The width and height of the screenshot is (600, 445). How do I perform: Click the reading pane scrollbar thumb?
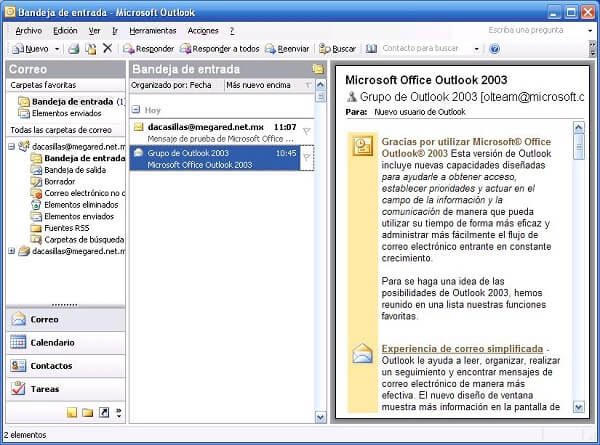579,147
